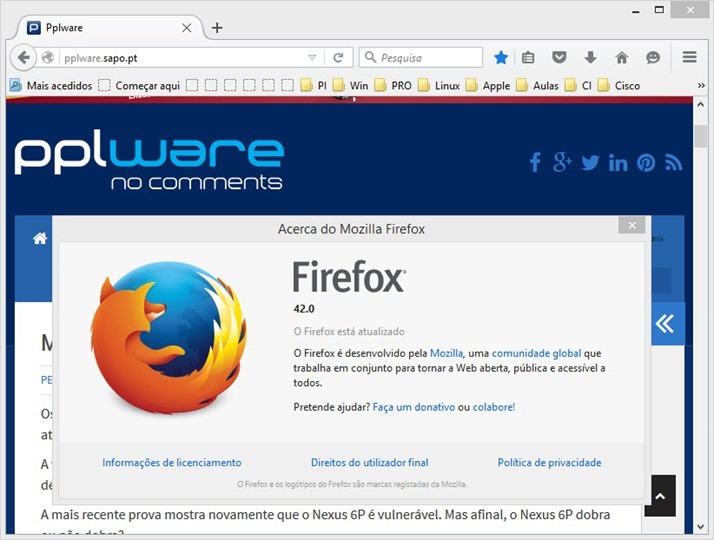Click the vertical scrollbar thumb
The width and height of the screenshot is (714, 540).
(x=701, y=135)
